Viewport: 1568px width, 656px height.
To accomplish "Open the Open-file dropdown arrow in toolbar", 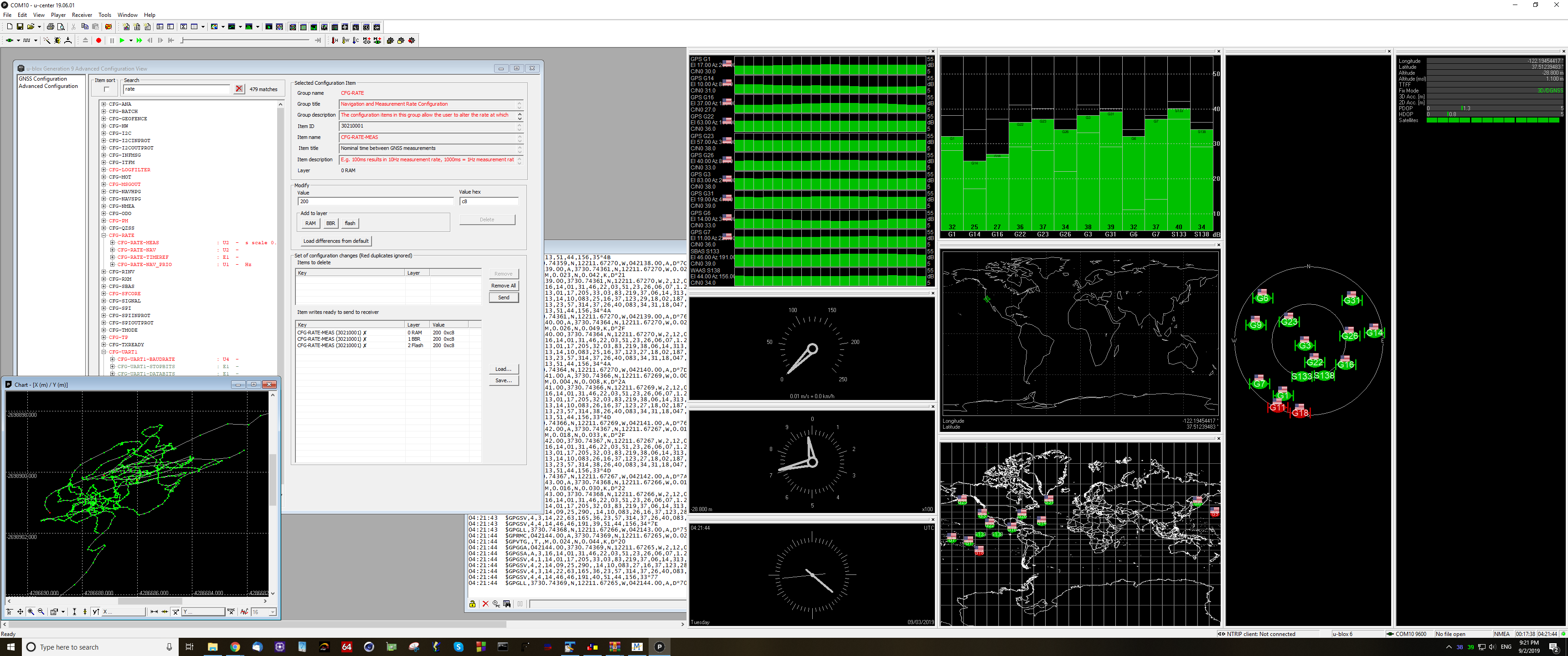I will (x=40, y=27).
